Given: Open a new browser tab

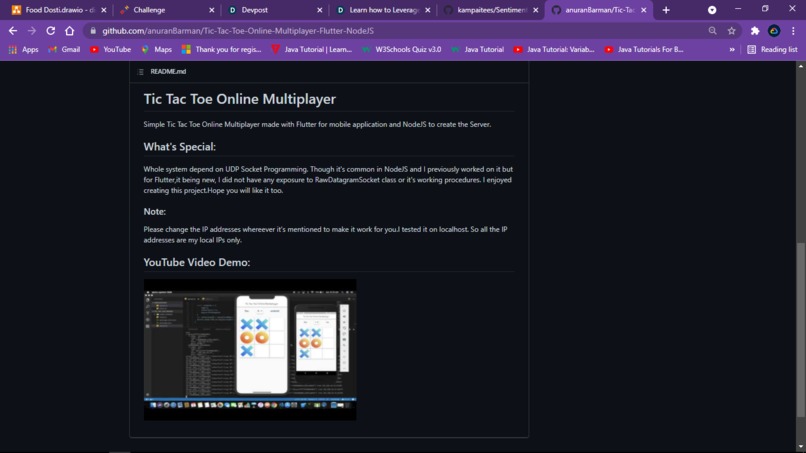Looking at the screenshot, I should tap(666, 10).
